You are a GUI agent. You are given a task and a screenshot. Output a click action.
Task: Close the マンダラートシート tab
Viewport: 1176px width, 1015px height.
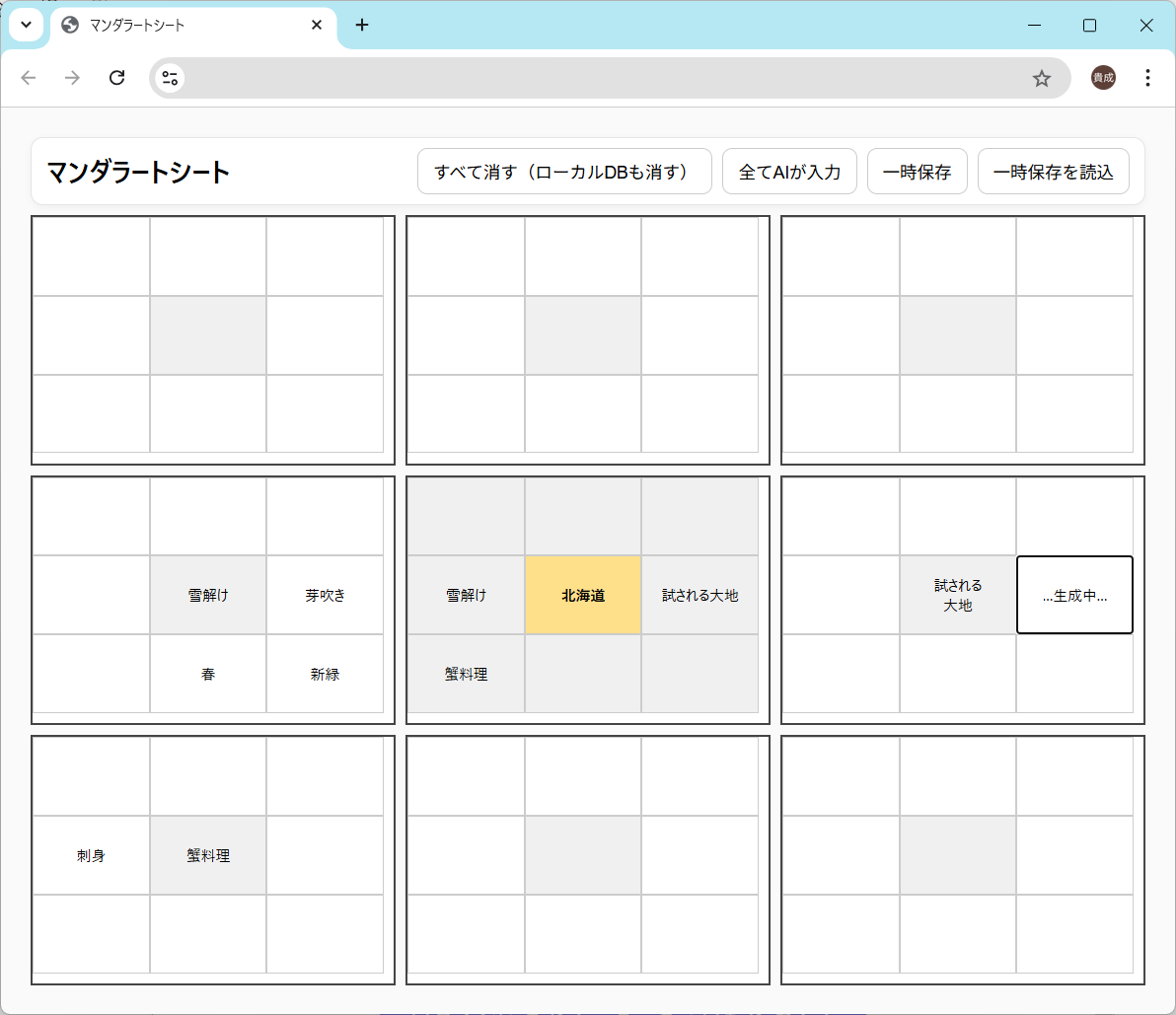pyautogui.click(x=317, y=25)
